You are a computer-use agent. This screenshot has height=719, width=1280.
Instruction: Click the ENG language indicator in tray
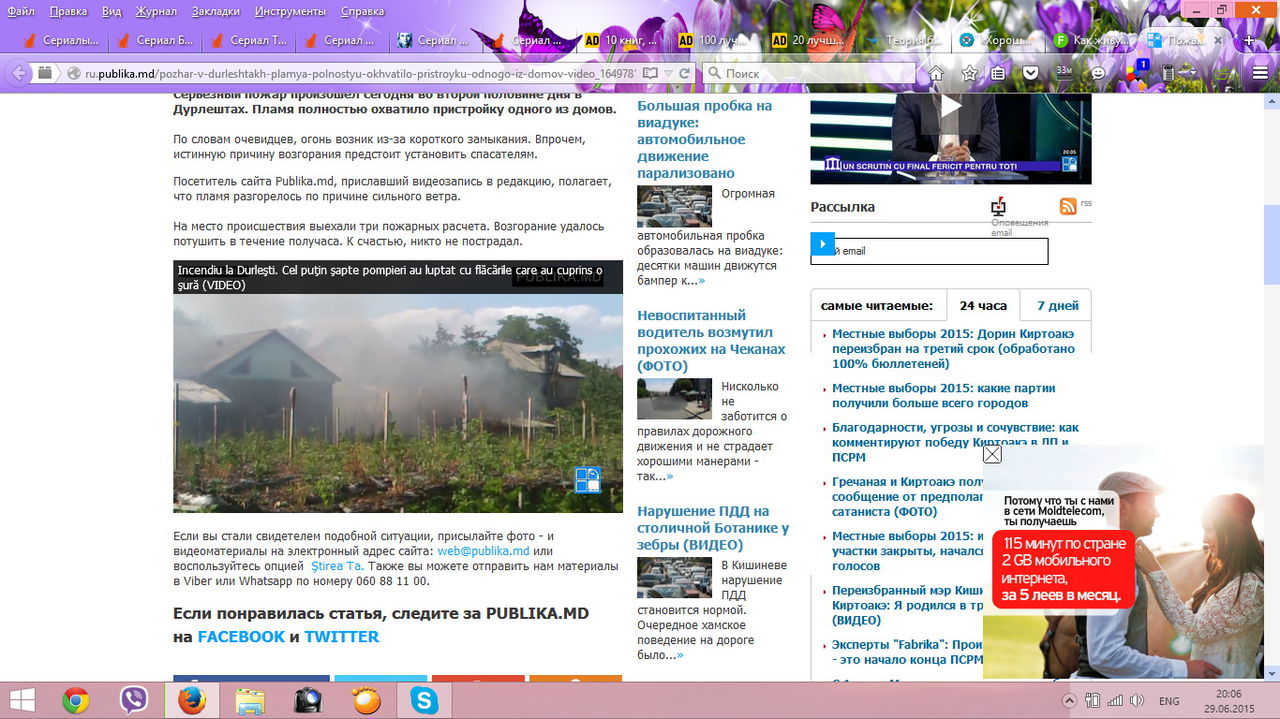1169,701
